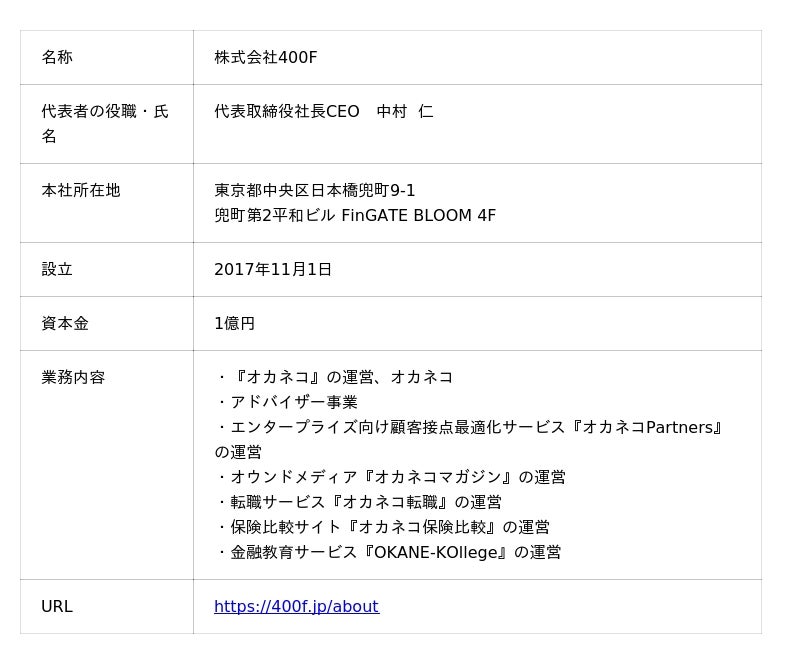Click the OKANE-KOllege education service line
This screenshot has width=800, height=664.
coord(388,552)
